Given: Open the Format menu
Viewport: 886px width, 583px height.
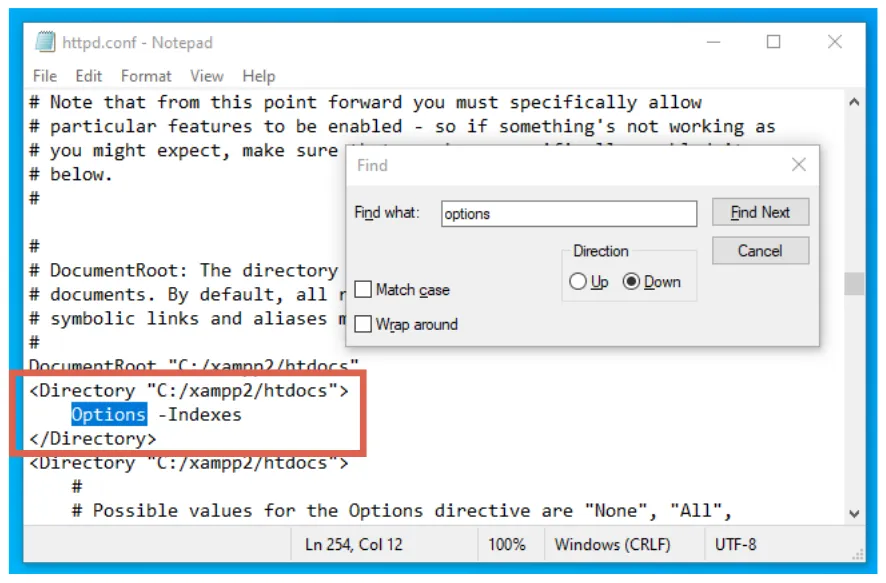Looking at the screenshot, I should point(145,75).
